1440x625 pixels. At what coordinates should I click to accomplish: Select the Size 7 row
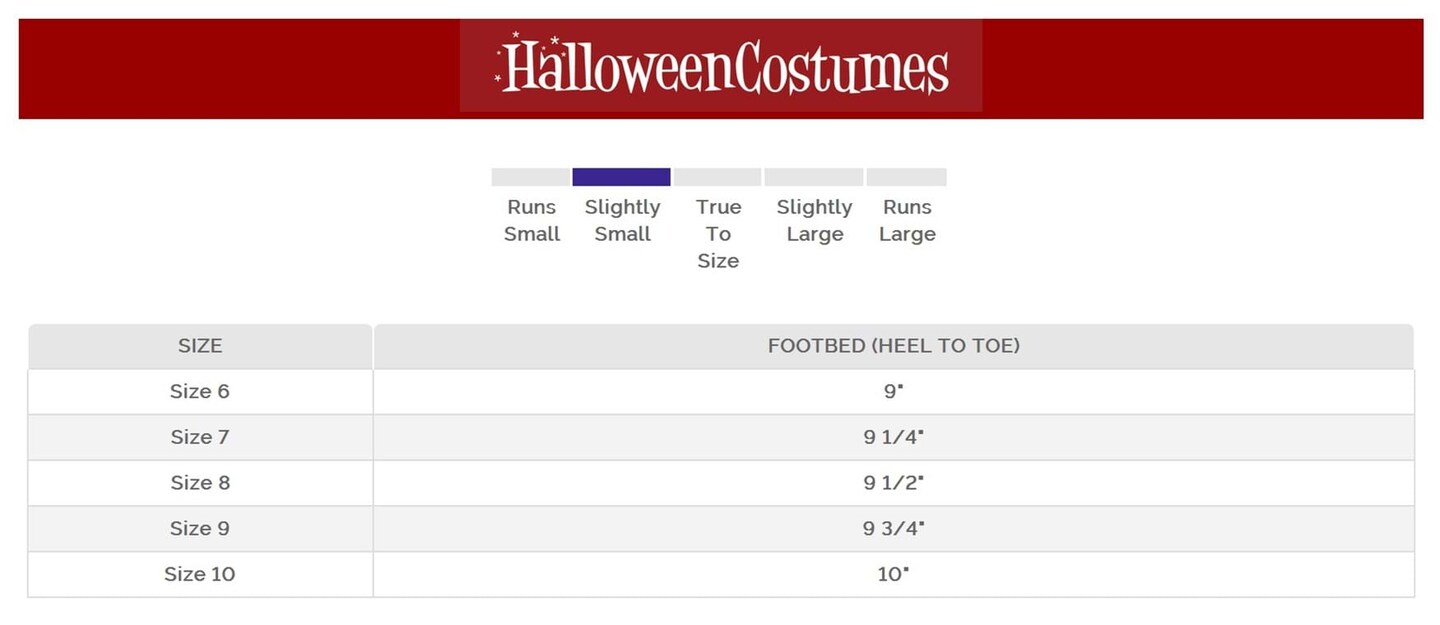(x=200, y=437)
